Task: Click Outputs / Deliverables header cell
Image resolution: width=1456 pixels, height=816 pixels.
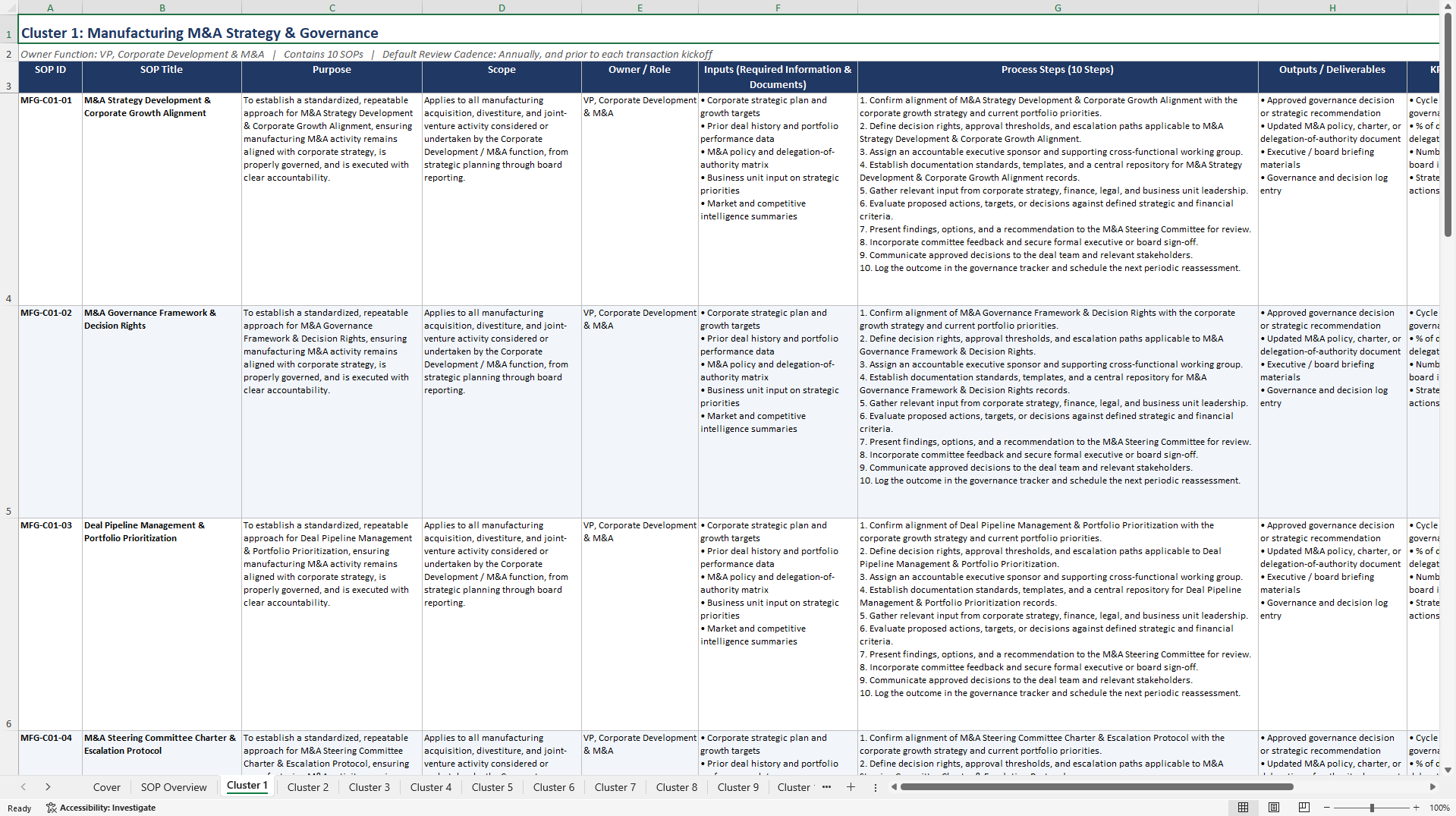Action: coord(1332,77)
